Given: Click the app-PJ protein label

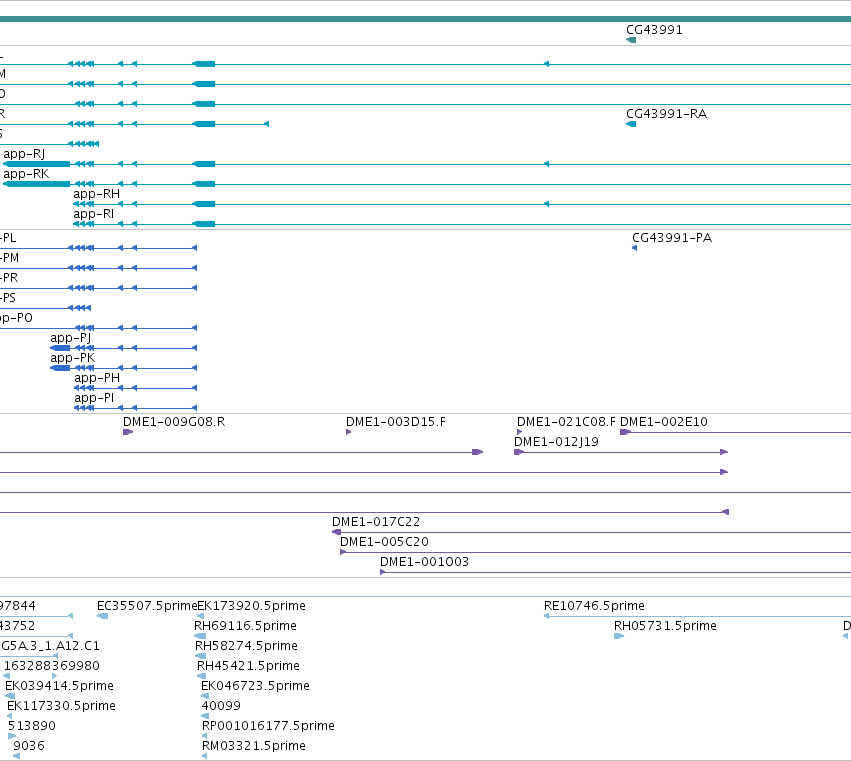Looking at the screenshot, I should pos(71,338).
